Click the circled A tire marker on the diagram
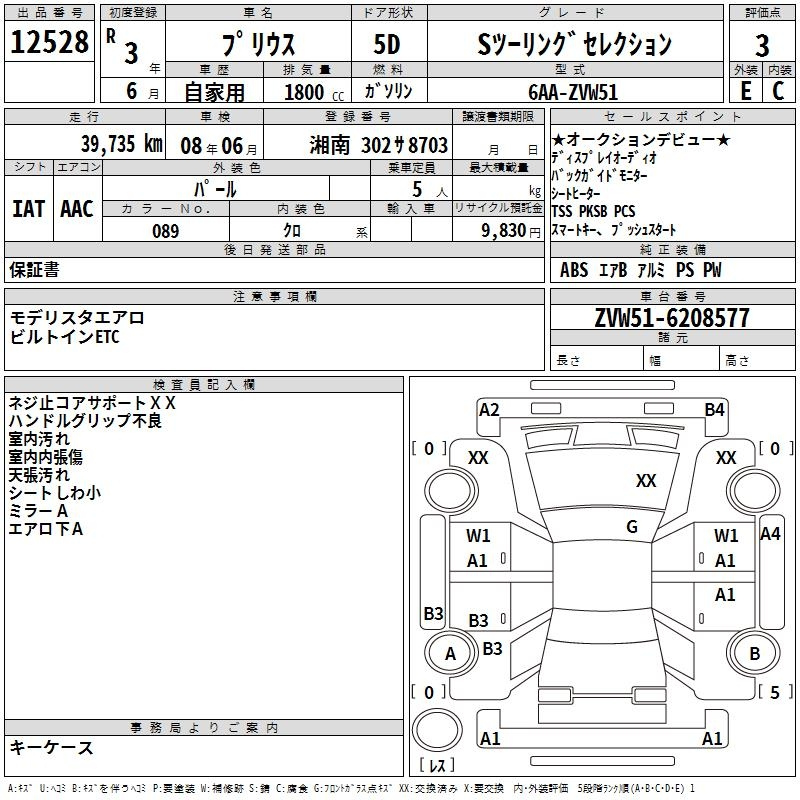 [x=450, y=654]
